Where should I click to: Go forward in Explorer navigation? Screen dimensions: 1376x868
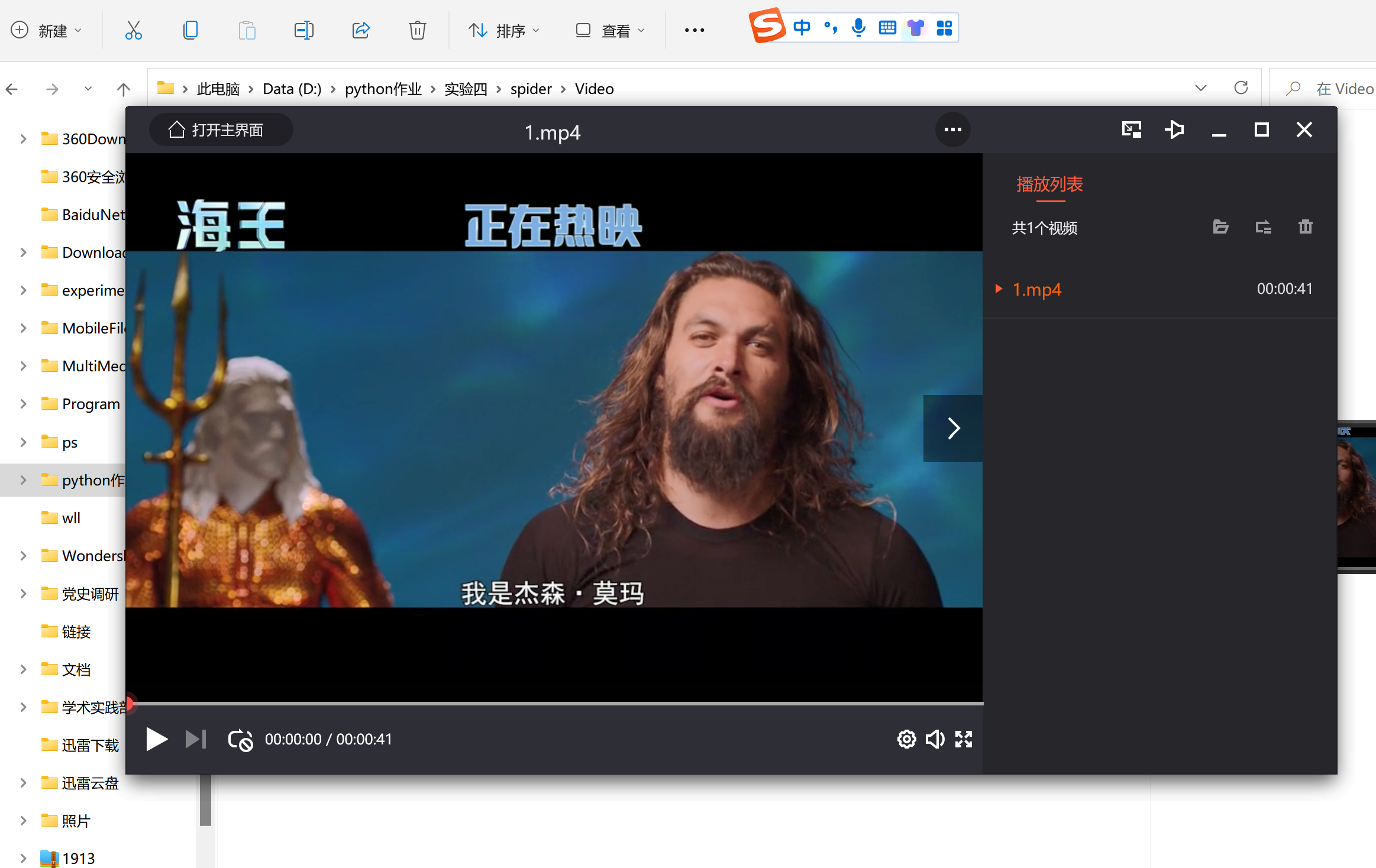(52, 89)
